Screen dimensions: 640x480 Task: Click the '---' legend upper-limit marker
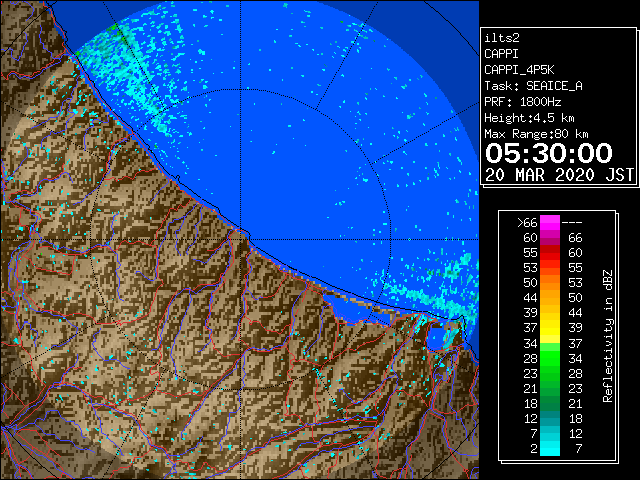[572, 222]
